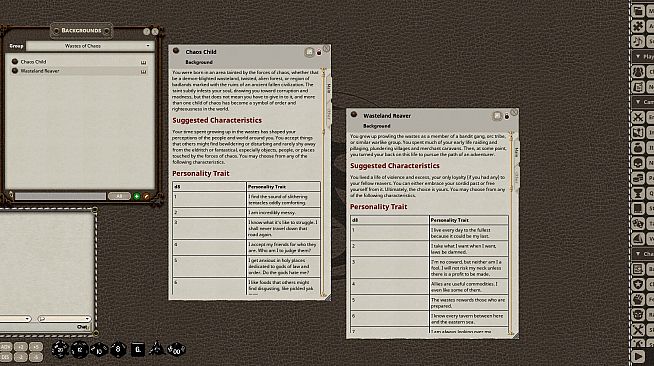Toggle the DIS modifier button
The width and height of the screenshot is (654, 366).
[x=5, y=357]
